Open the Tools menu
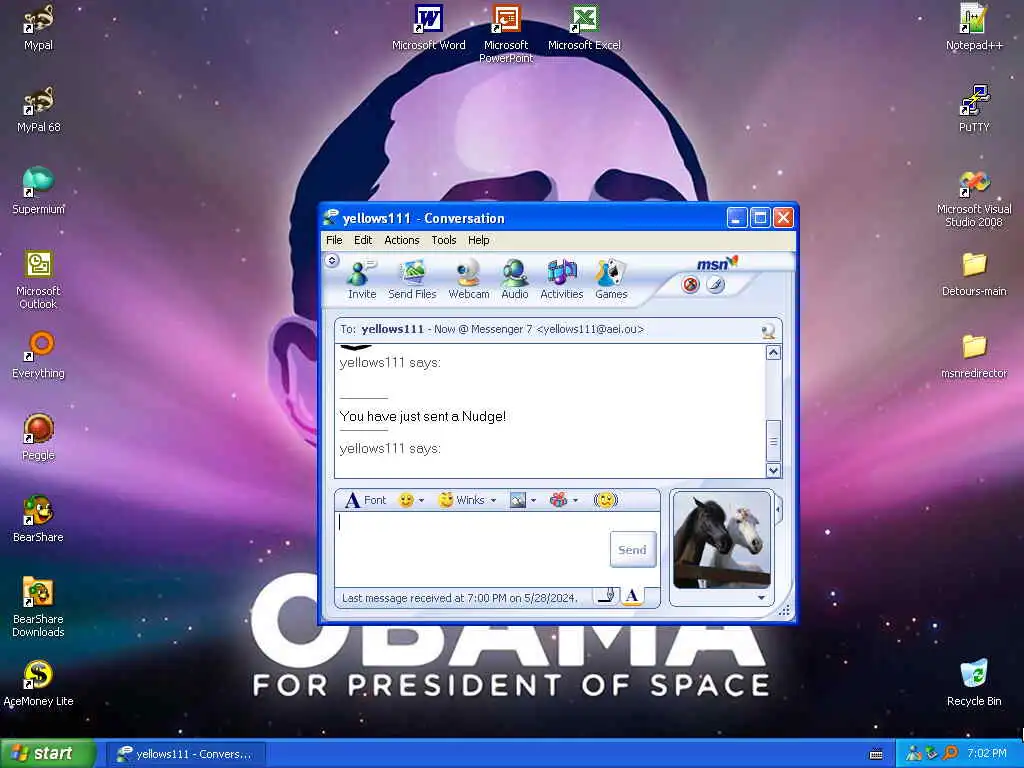This screenshot has width=1024, height=768. point(443,240)
